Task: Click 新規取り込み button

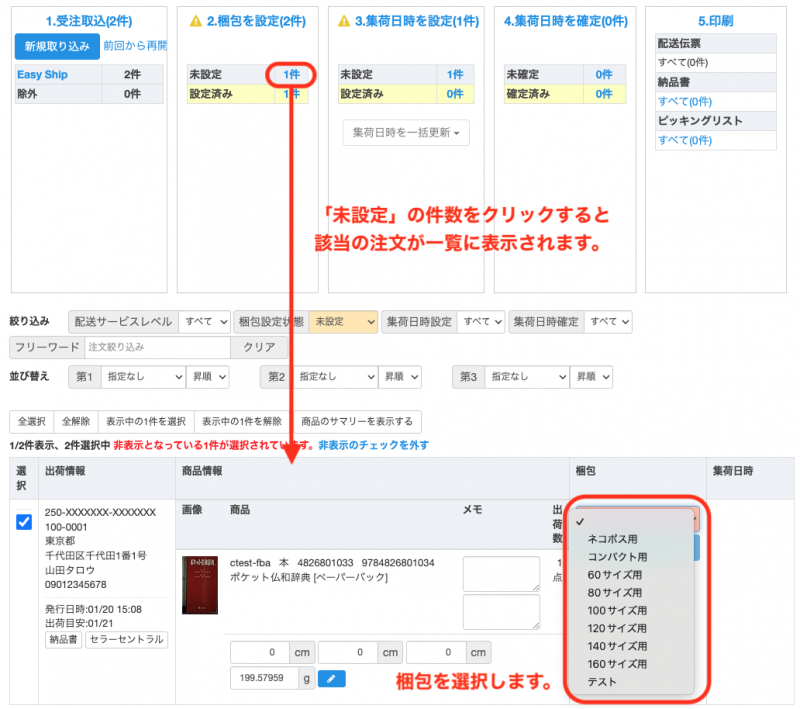Action: click(57, 46)
